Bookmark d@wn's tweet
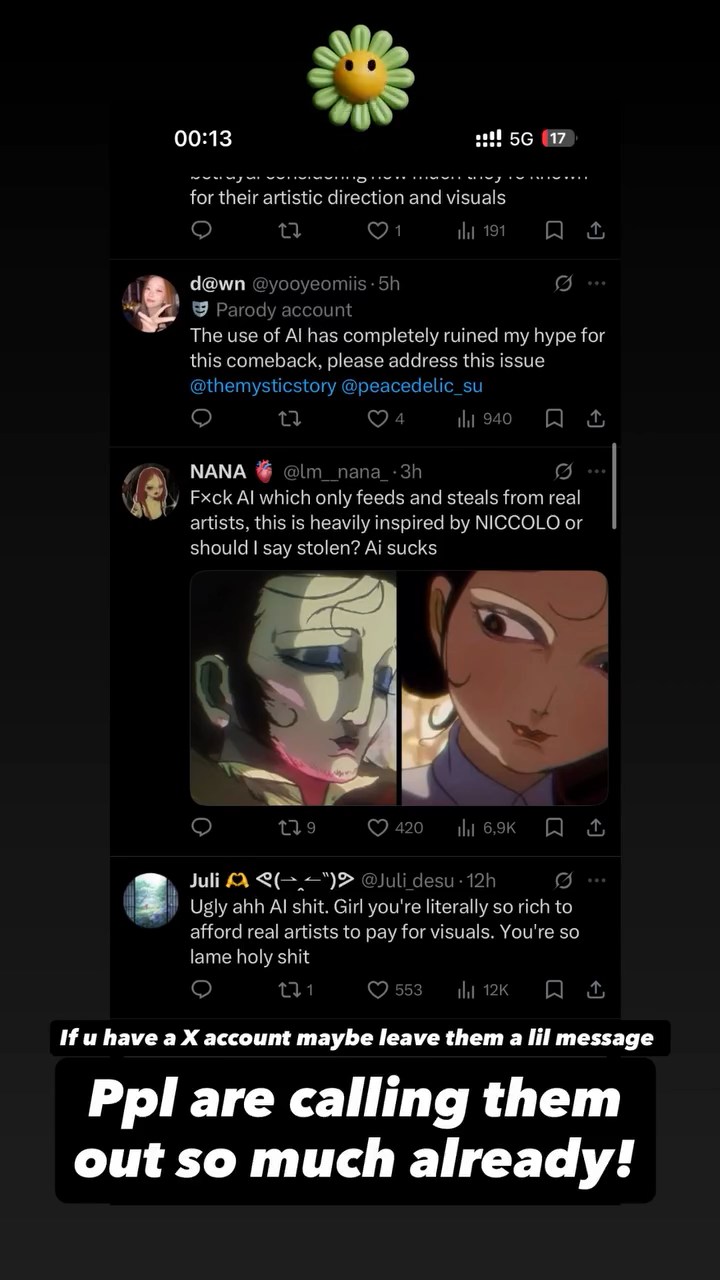This screenshot has height=1280, width=720. click(554, 419)
